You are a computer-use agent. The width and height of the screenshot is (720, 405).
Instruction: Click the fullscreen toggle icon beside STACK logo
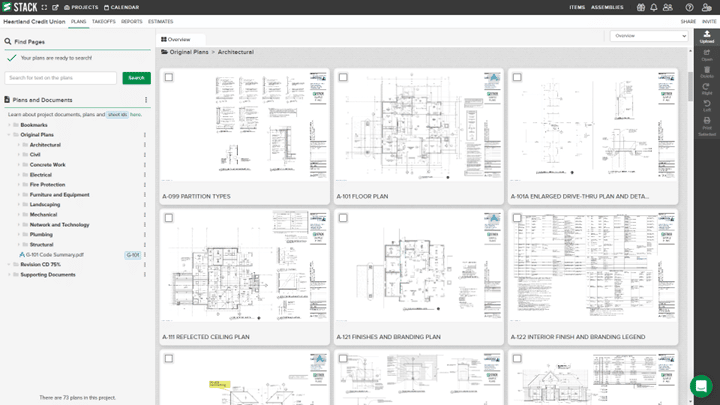point(45,7)
